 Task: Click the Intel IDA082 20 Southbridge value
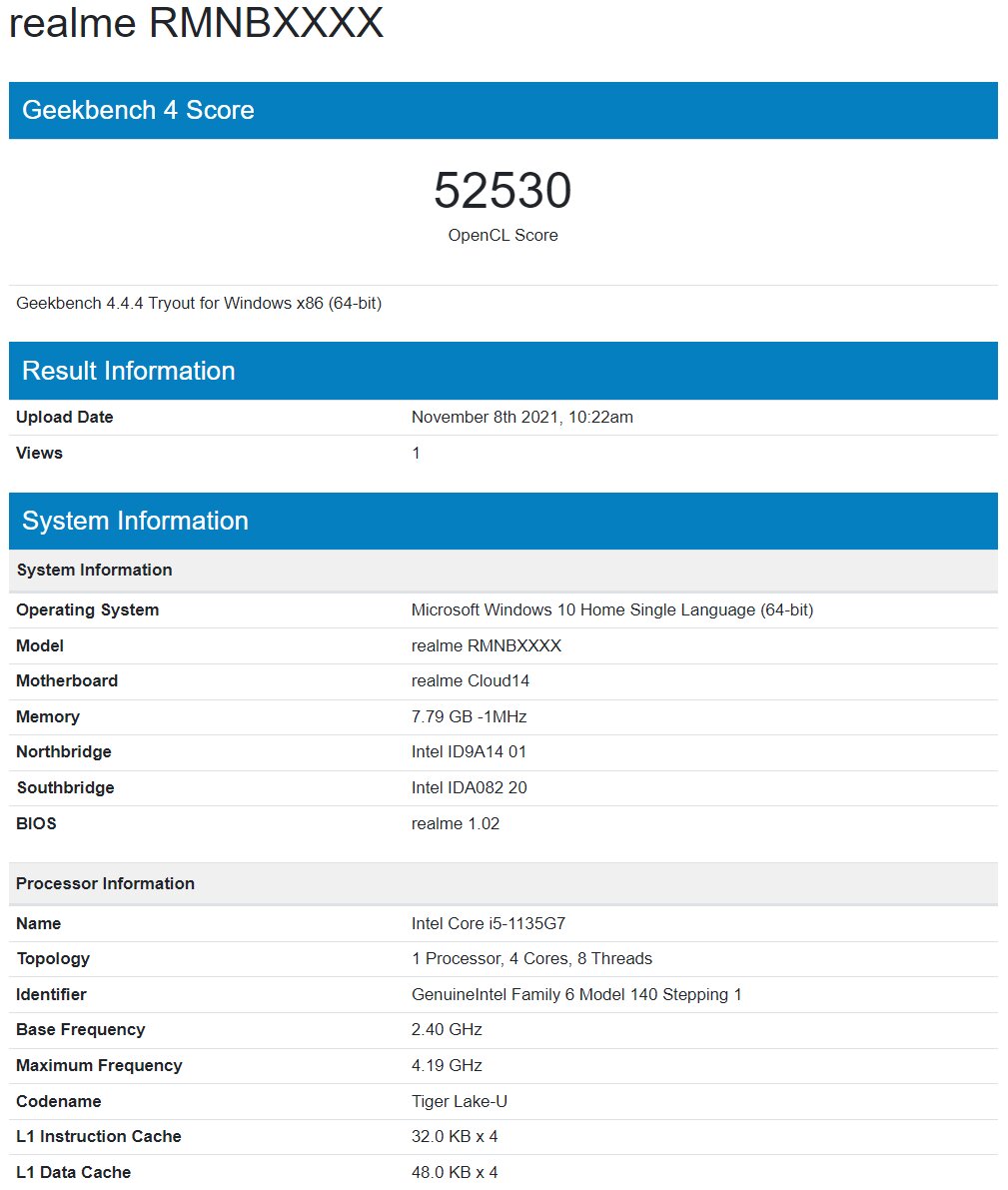click(x=469, y=788)
